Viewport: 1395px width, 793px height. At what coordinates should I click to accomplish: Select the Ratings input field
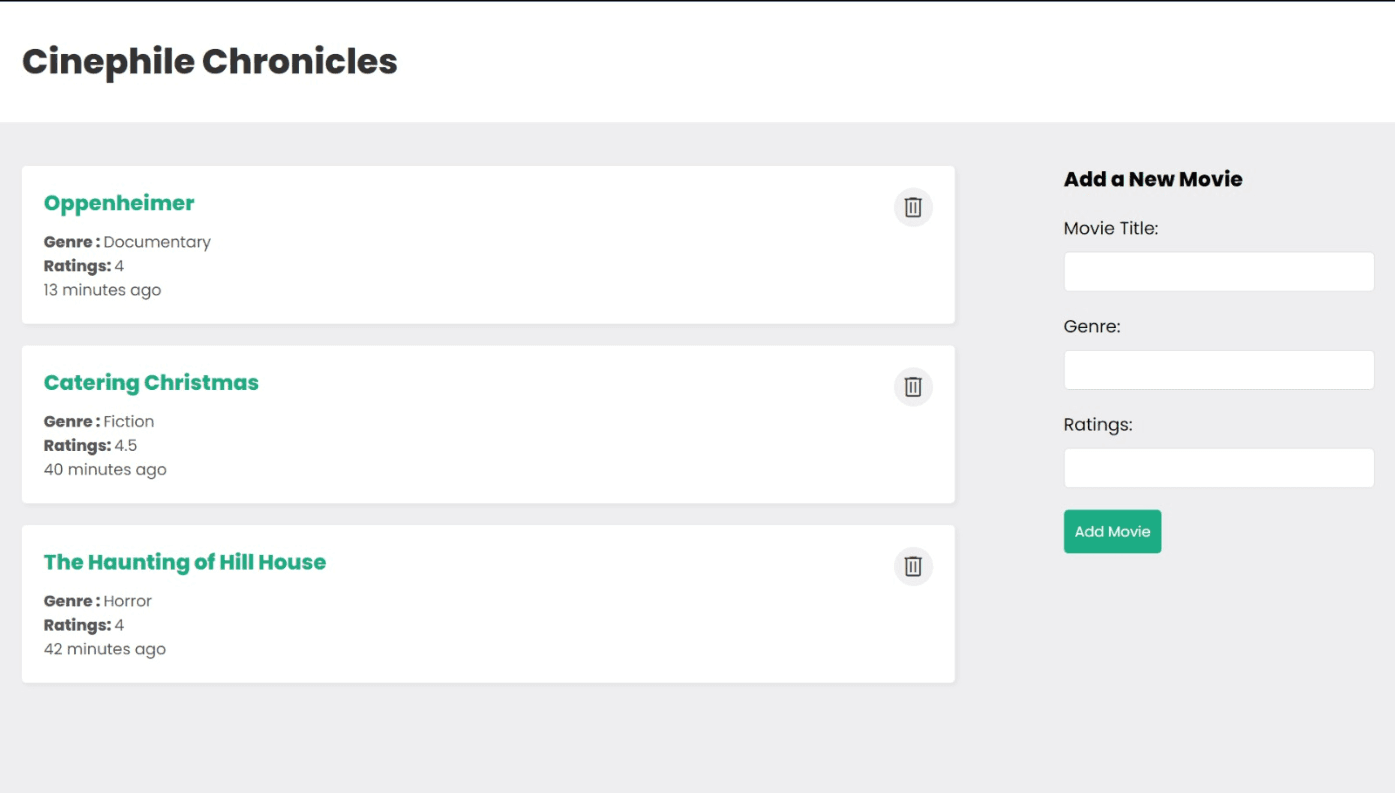click(x=1218, y=468)
